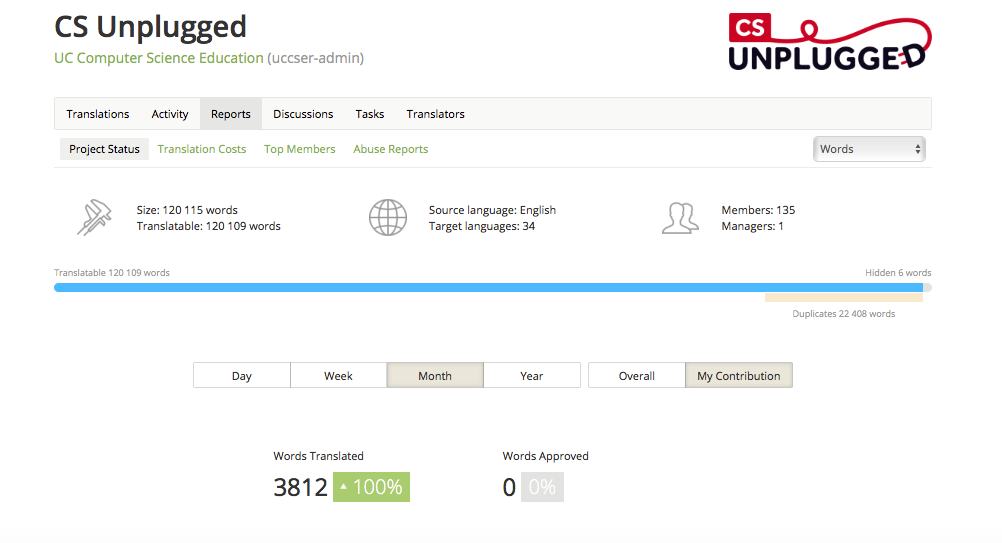Open the Tasks tab
1002x543 pixels.
[x=370, y=114]
